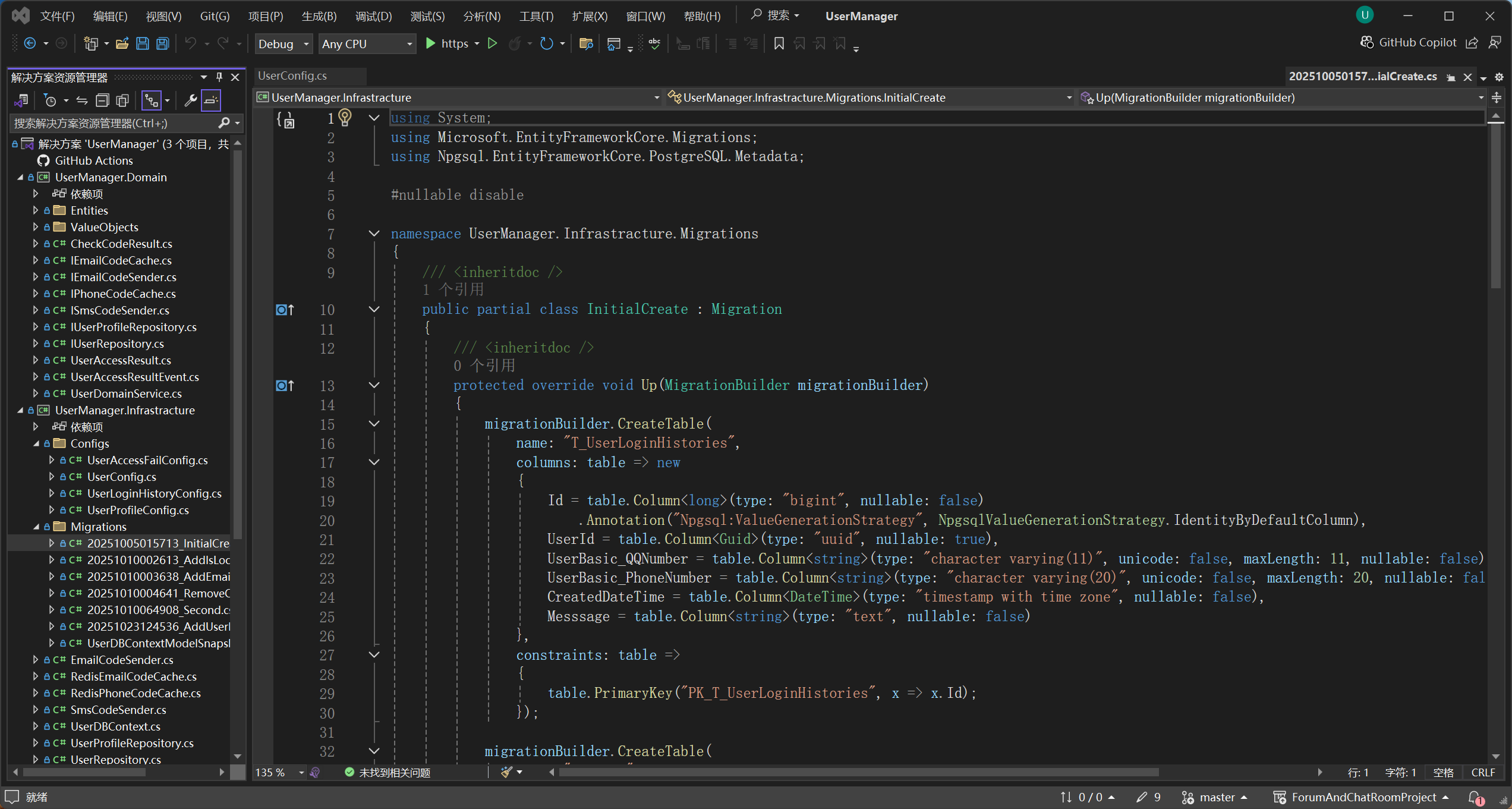Click the bookmark toggle icon in the toolbar
Viewport: 1512px width, 809px height.
pos(779,43)
